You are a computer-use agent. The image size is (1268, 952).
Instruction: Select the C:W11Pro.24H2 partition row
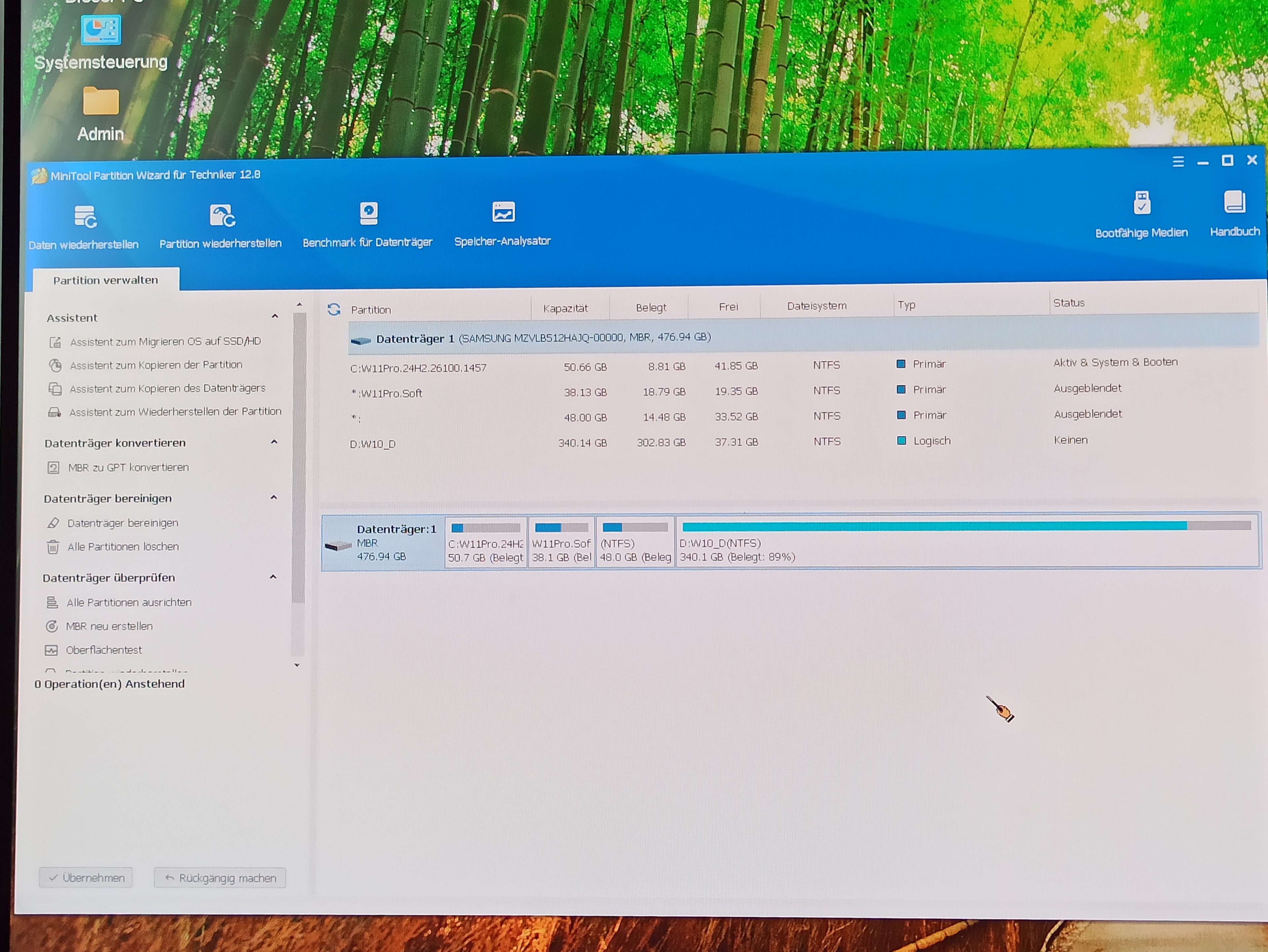(x=418, y=368)
